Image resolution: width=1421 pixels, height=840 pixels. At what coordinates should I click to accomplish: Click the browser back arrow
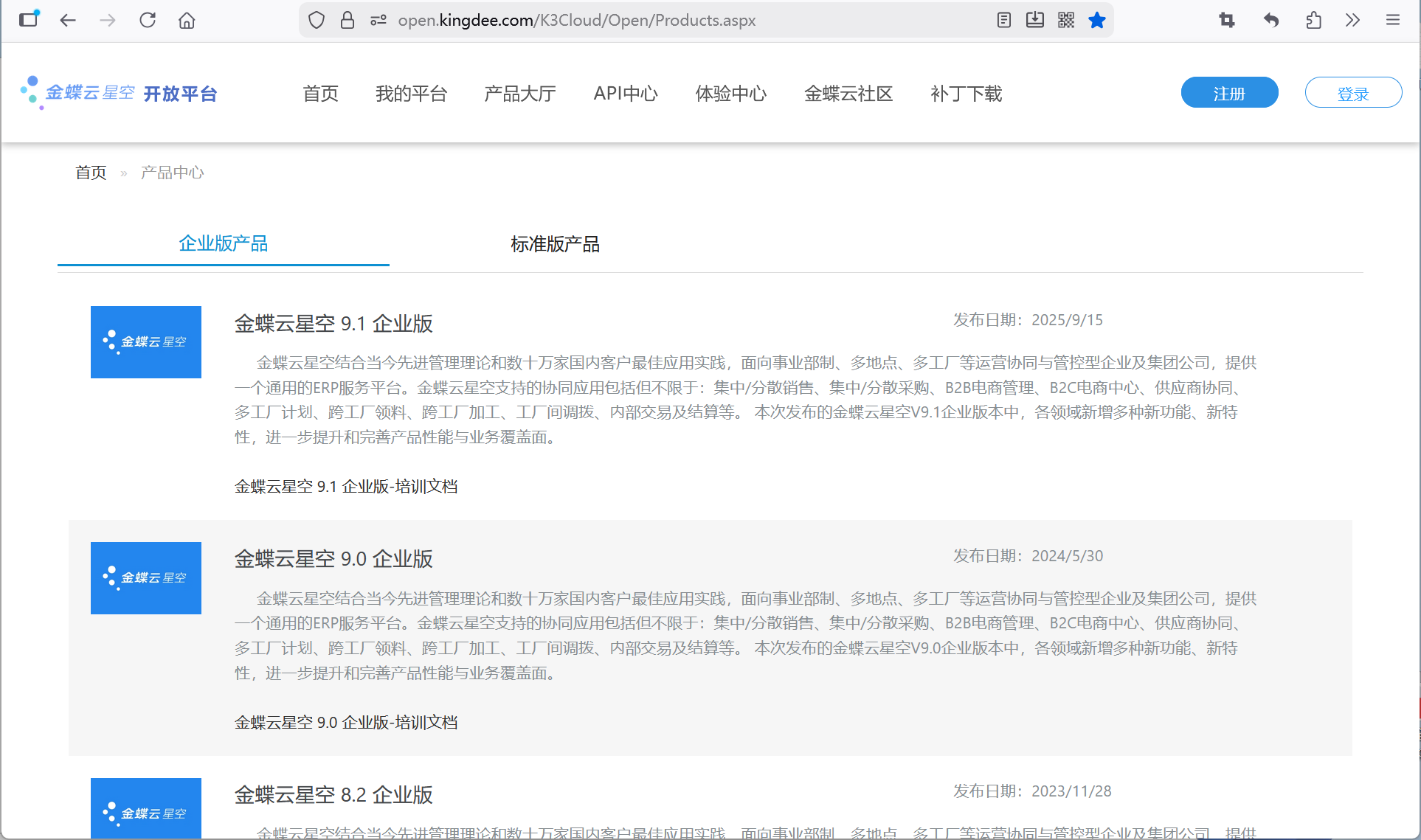pyautogui.click(x=68, y=20)
